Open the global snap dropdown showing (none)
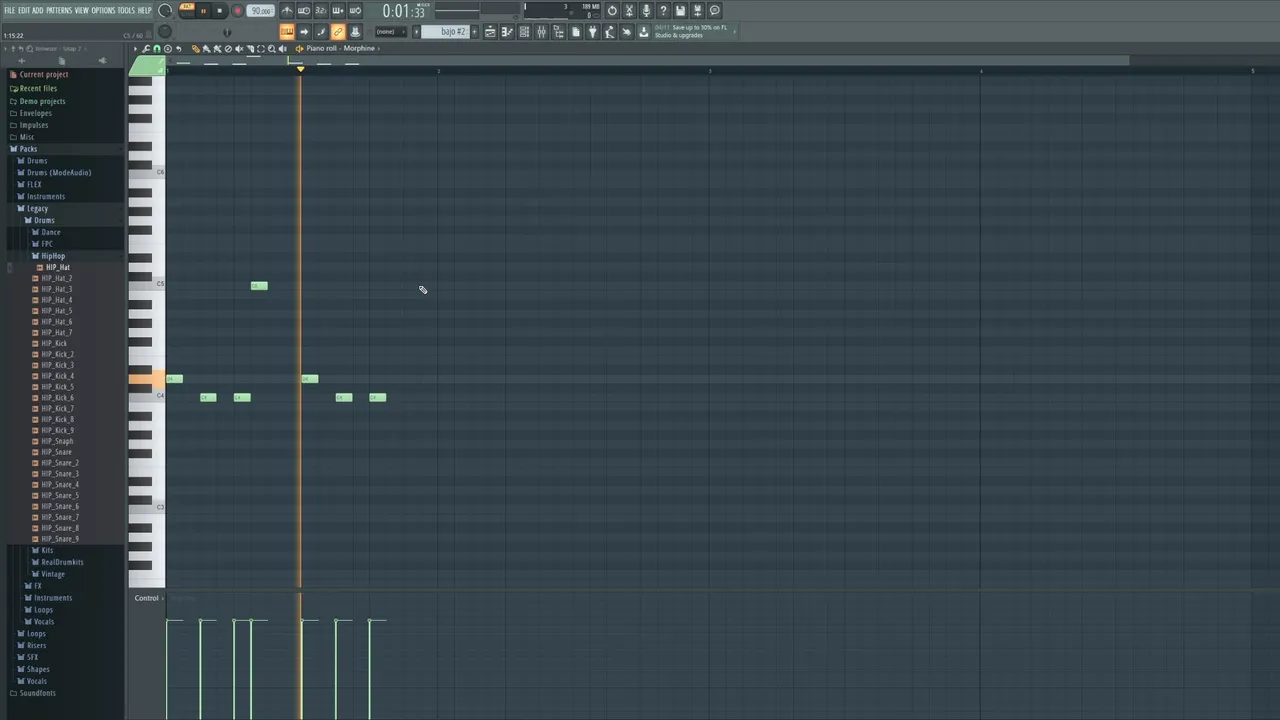Image resolution: width=1280 pixels, height=720 pixels. [x=391, y=32]
